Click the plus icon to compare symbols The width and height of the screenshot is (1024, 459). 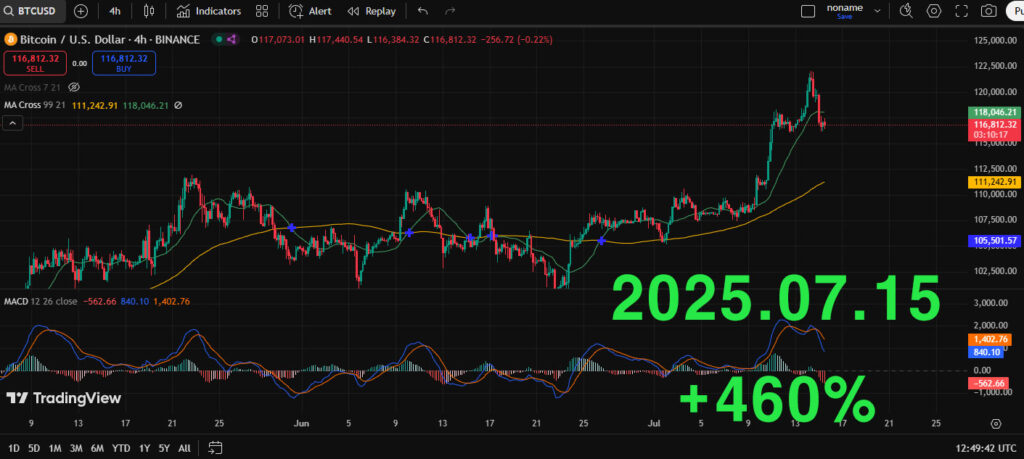pyautogui.click(x=81, y=11)
